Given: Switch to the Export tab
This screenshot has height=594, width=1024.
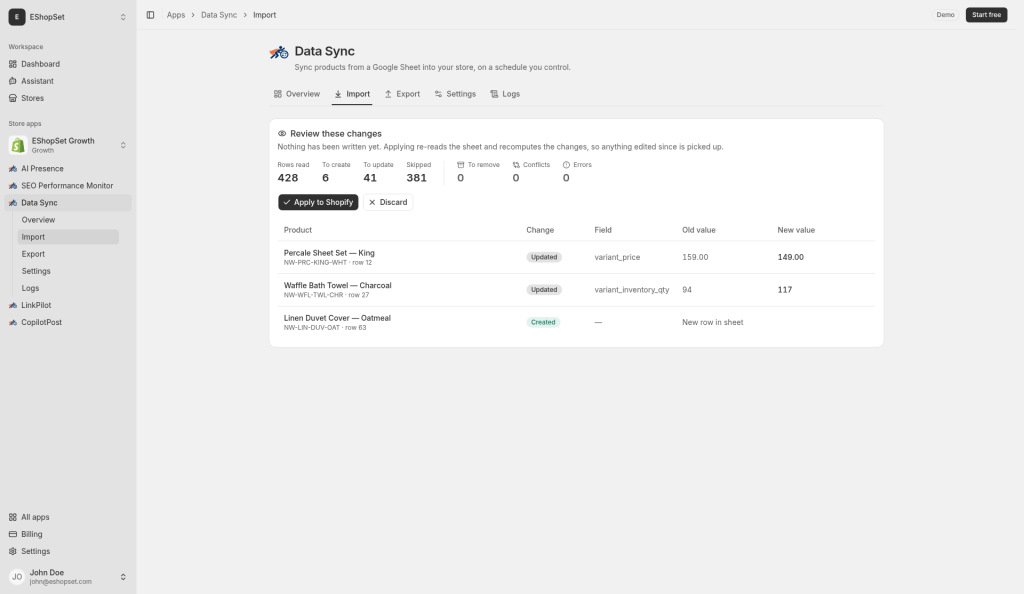Looking at the screenshot, I should point(402,94).
